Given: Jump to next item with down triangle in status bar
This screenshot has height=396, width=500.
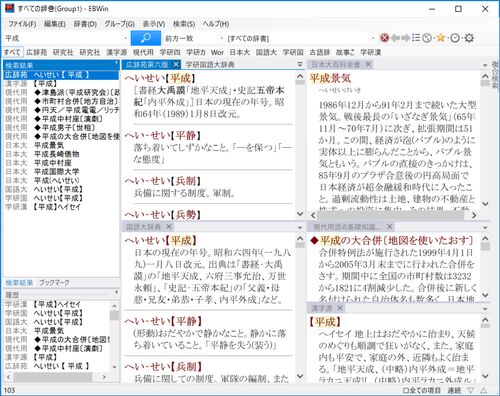Looking at the screenshot, I should [x=471, y=390].
